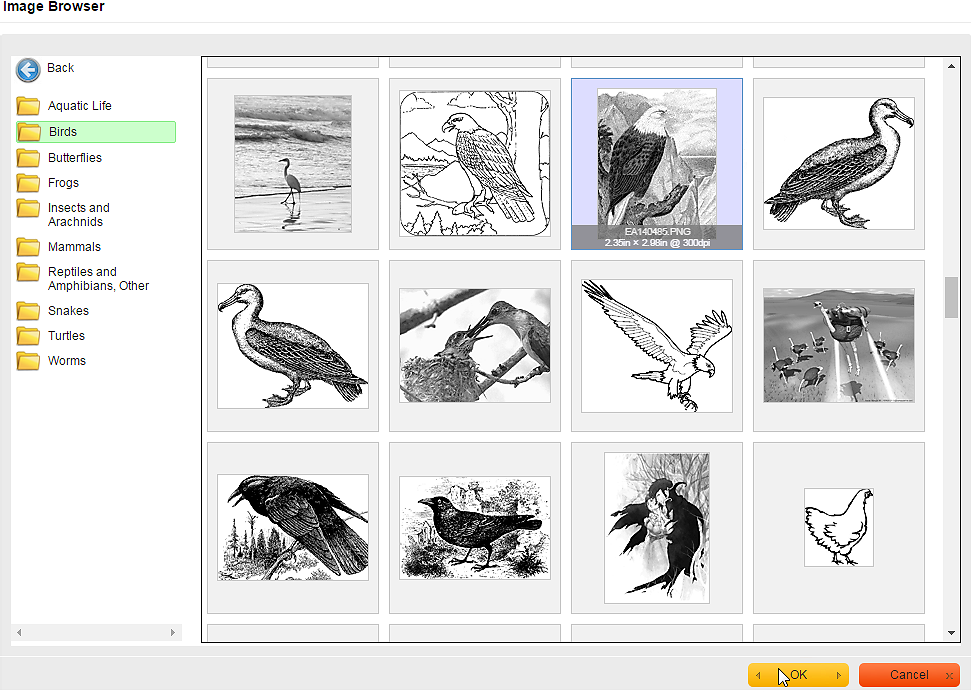Select the flying eagle outline thumbnail

coord(657,346)
